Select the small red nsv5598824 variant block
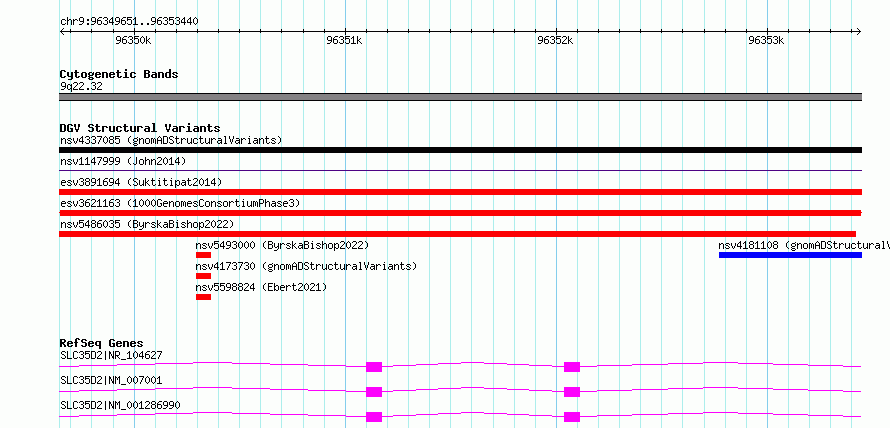Viewport: 890px width, 428px height. pos(203,297)
